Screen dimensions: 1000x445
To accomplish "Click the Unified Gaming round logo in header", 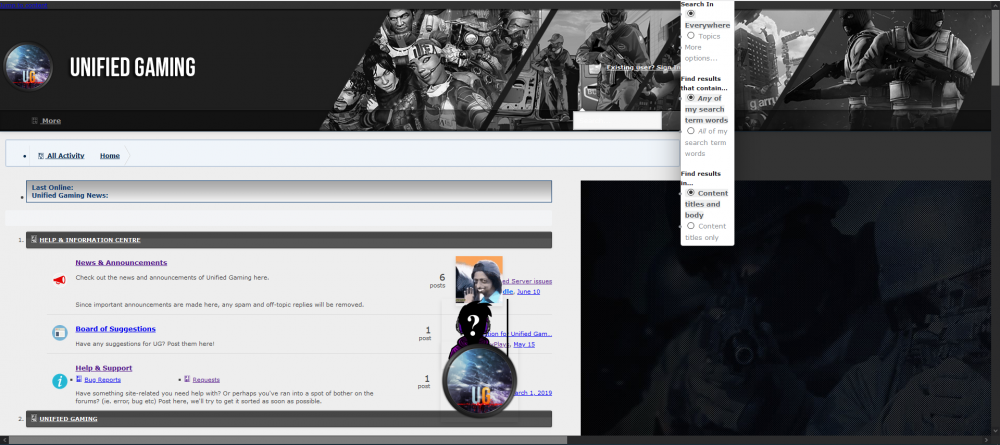I will click(28, 67).
